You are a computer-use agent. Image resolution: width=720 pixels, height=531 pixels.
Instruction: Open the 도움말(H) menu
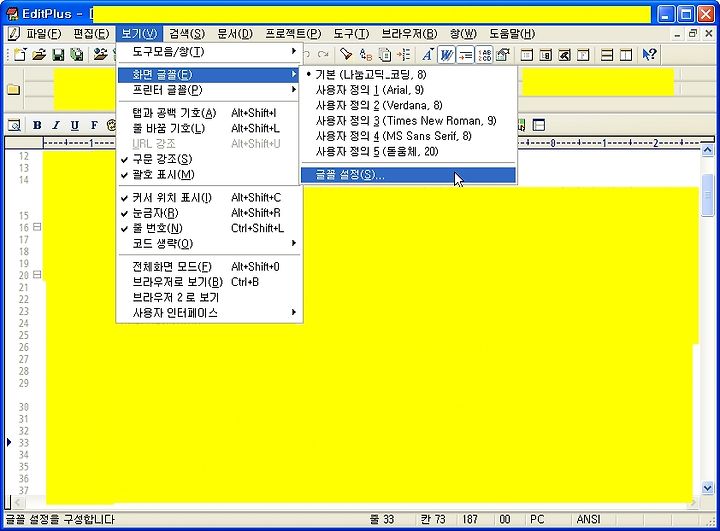tap(512, 34)
